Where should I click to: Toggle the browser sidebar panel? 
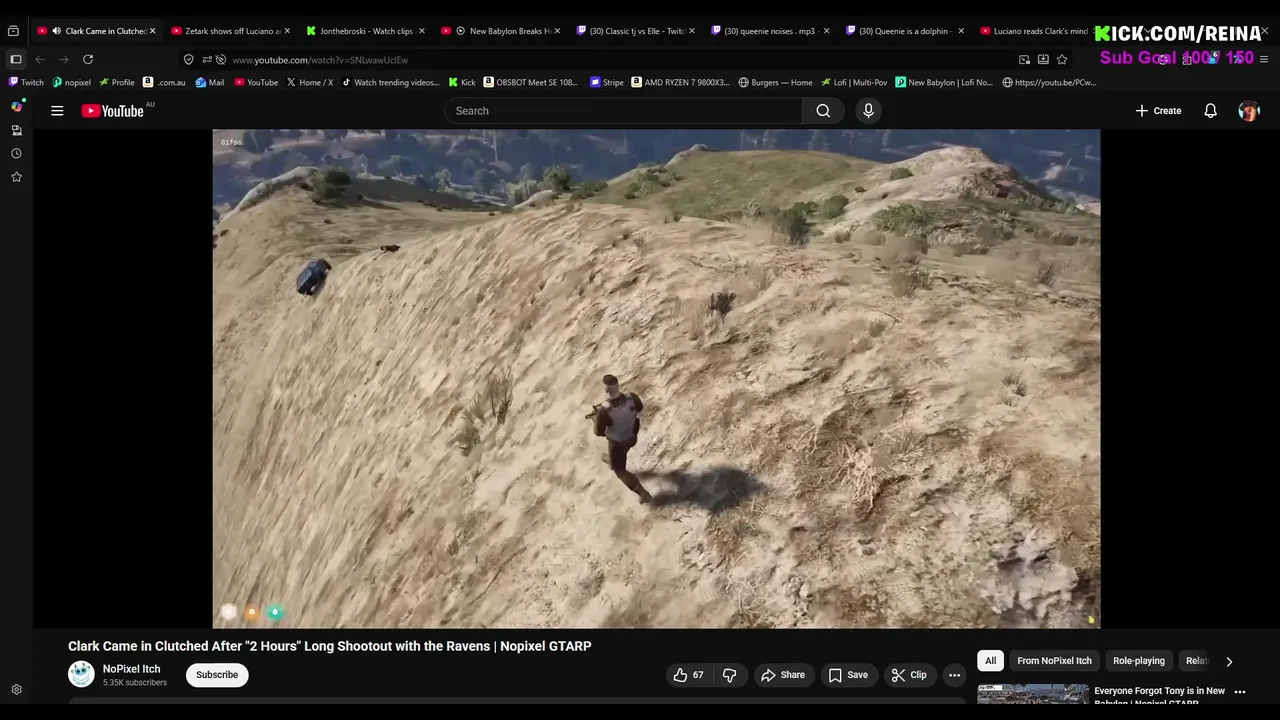pos(16,60)
